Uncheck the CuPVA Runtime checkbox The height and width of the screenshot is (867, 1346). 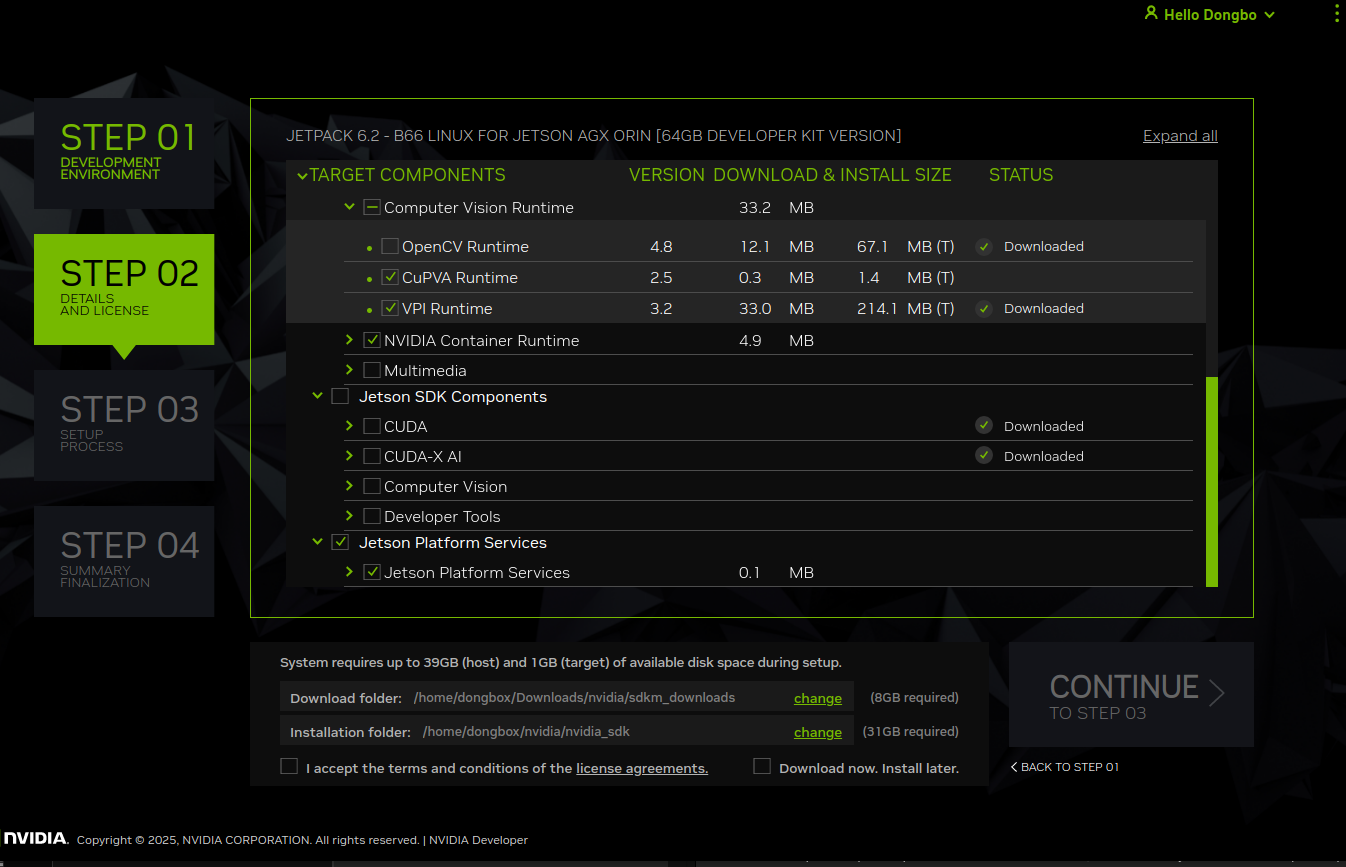(390, 278)
